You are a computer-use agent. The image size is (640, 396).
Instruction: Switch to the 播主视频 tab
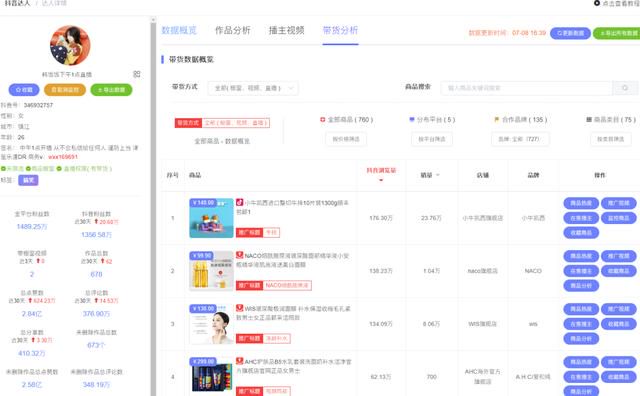287,30
